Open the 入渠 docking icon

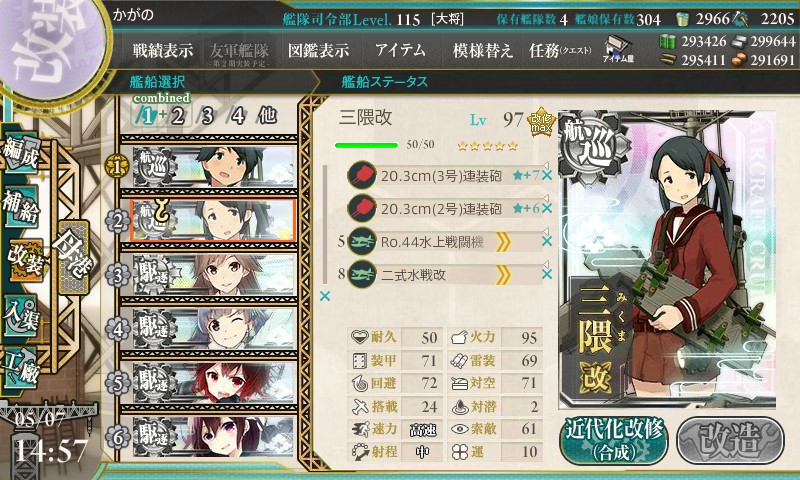coord(21,315)
